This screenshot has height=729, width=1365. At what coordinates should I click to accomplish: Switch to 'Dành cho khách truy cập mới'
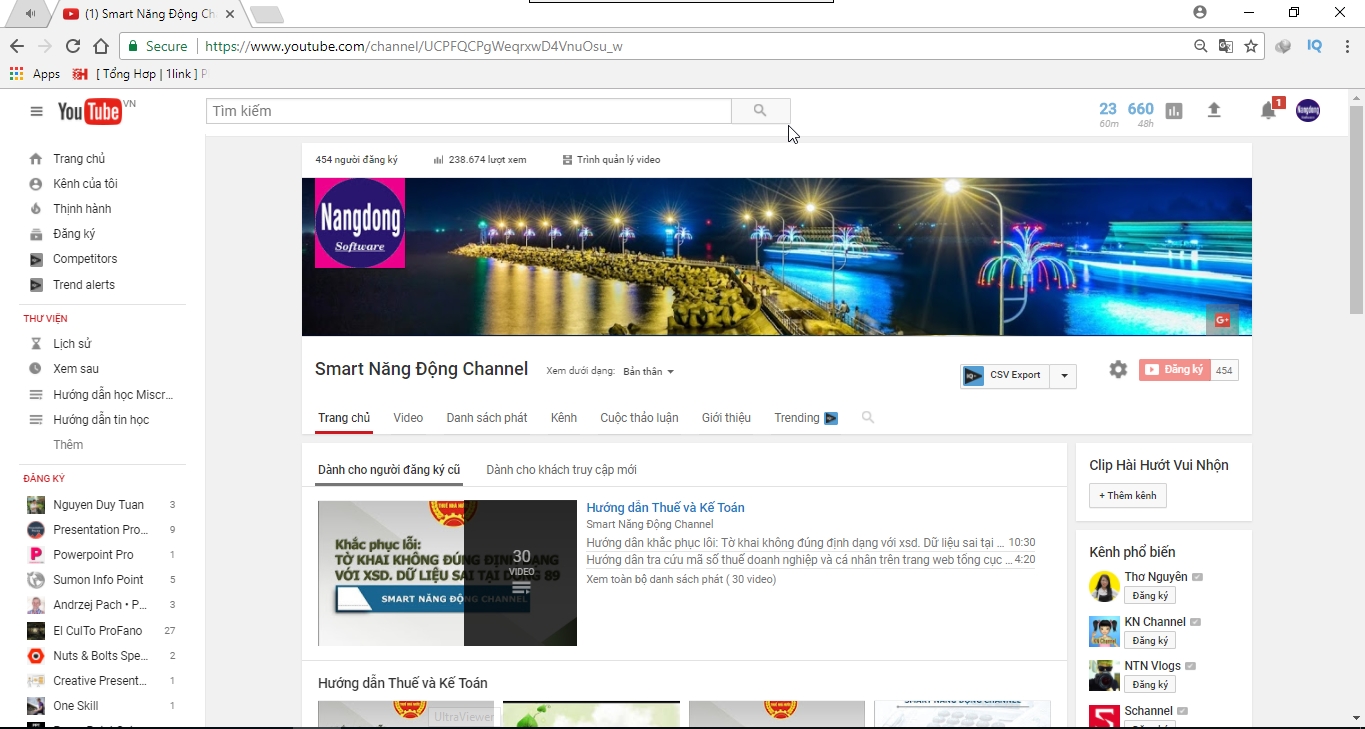(x=561, y=470)
